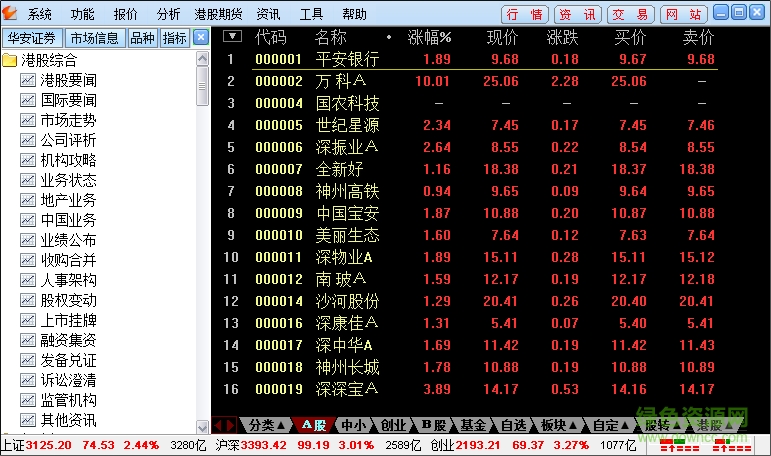
Task: Click the 股权变动 chart icon
Action: (28, 300)
